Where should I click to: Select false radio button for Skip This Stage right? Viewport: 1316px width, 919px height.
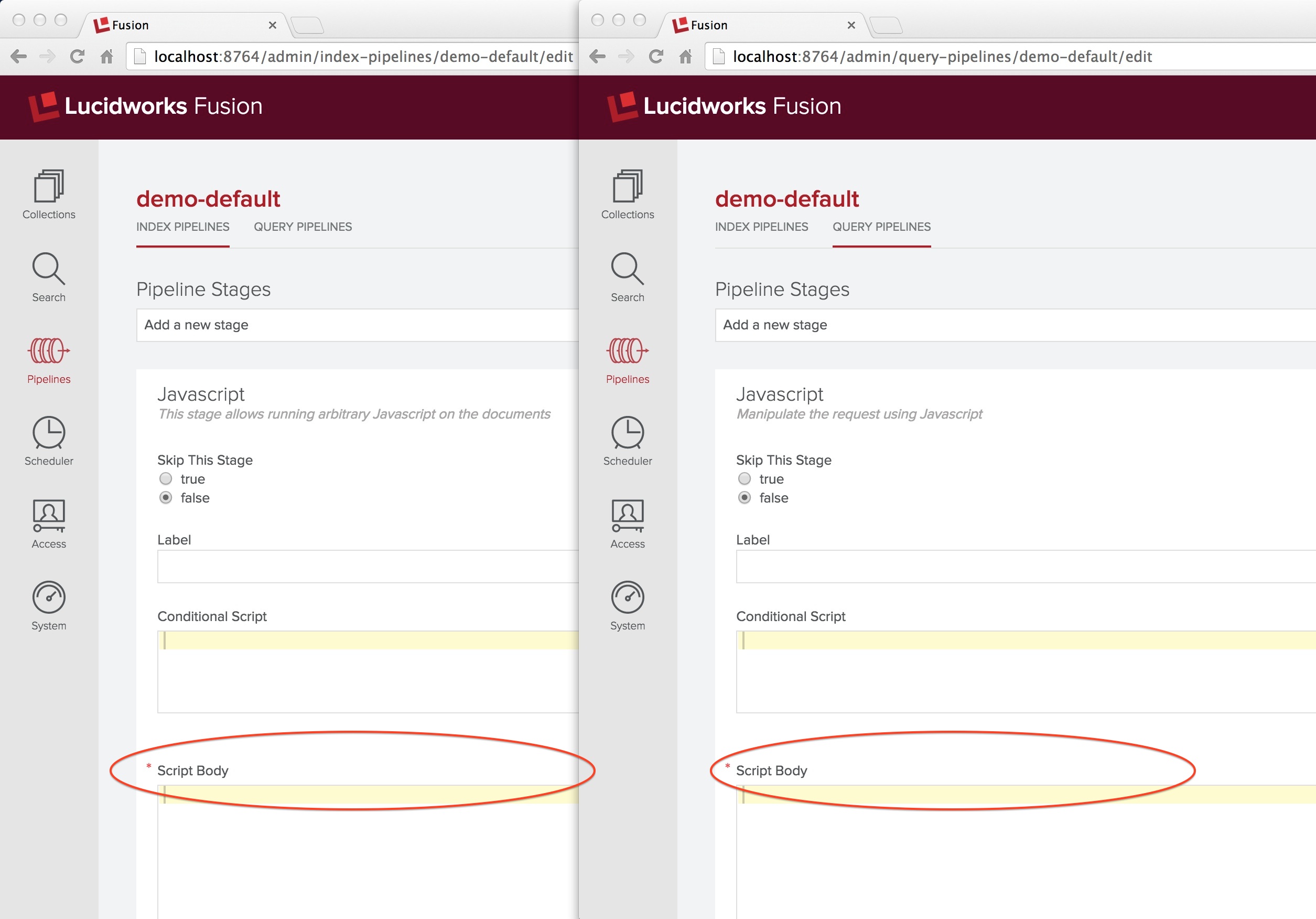743,498
